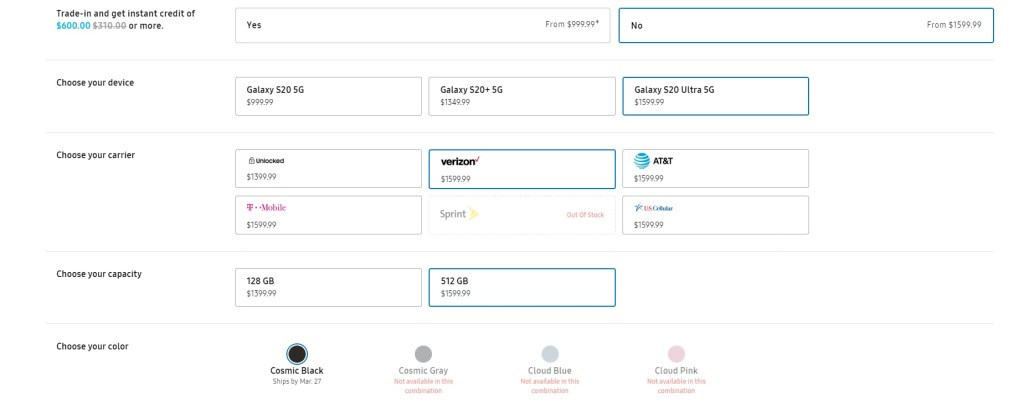Image resolution: width=1024 pixels, height=413 pixels.
Task: Choose the Verizon carrier
Action: point(521,168)
